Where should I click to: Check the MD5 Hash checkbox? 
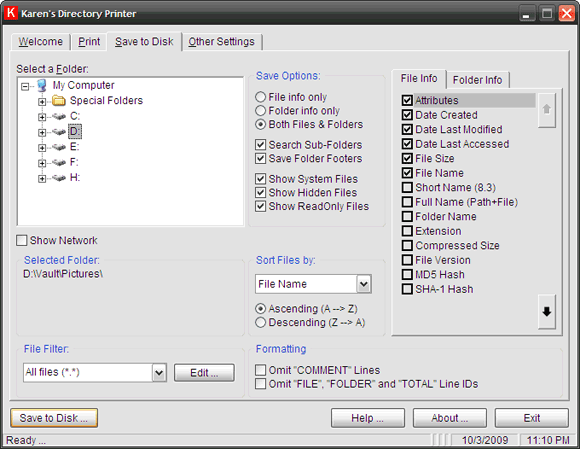407,274
